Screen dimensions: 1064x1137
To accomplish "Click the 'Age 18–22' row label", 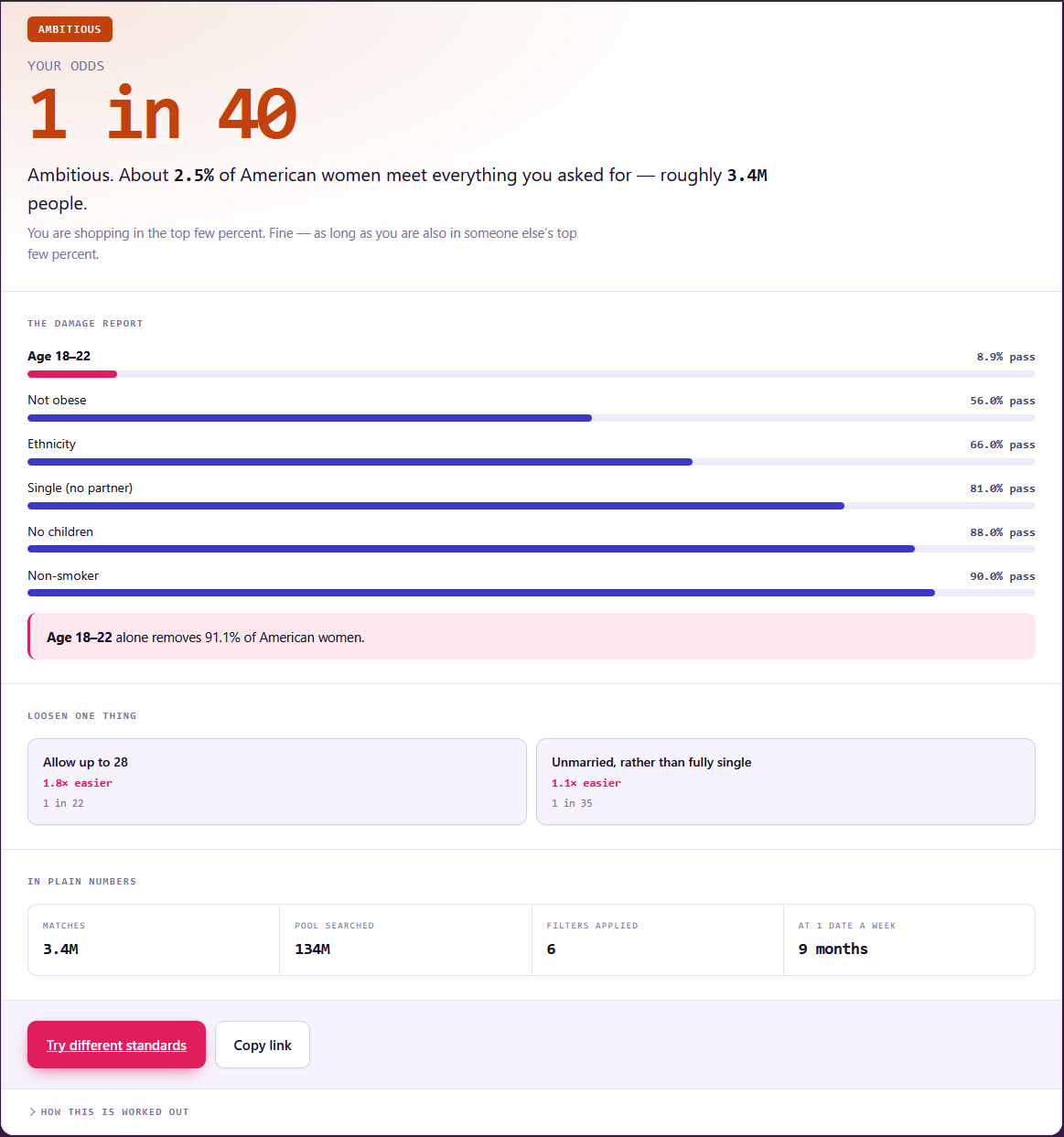I will (59, 356).
